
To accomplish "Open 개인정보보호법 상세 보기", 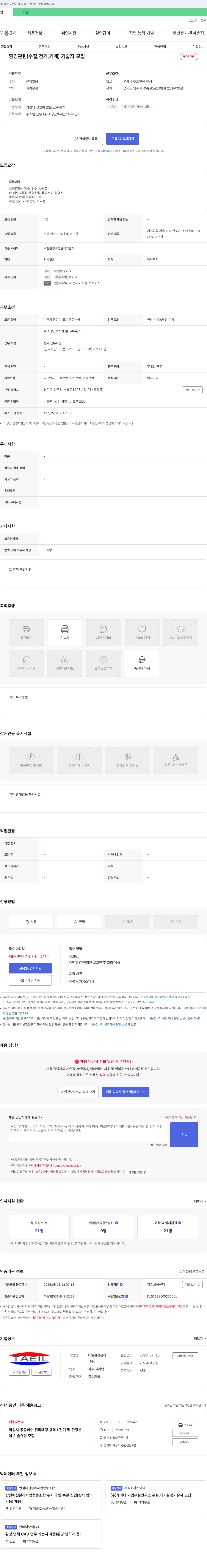I will [78, 1092].
